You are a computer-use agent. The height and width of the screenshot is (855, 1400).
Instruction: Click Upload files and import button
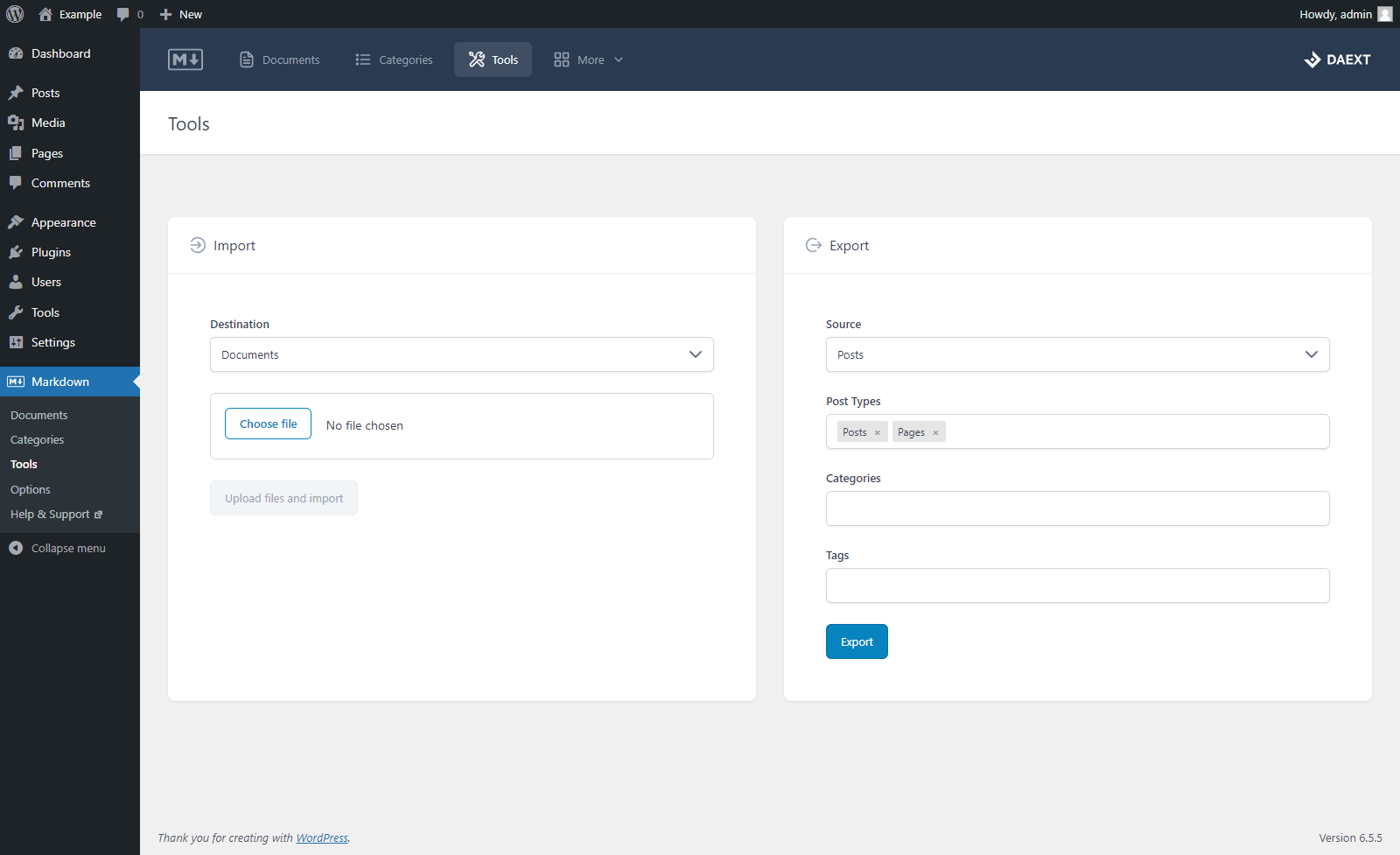pos(283,498)
